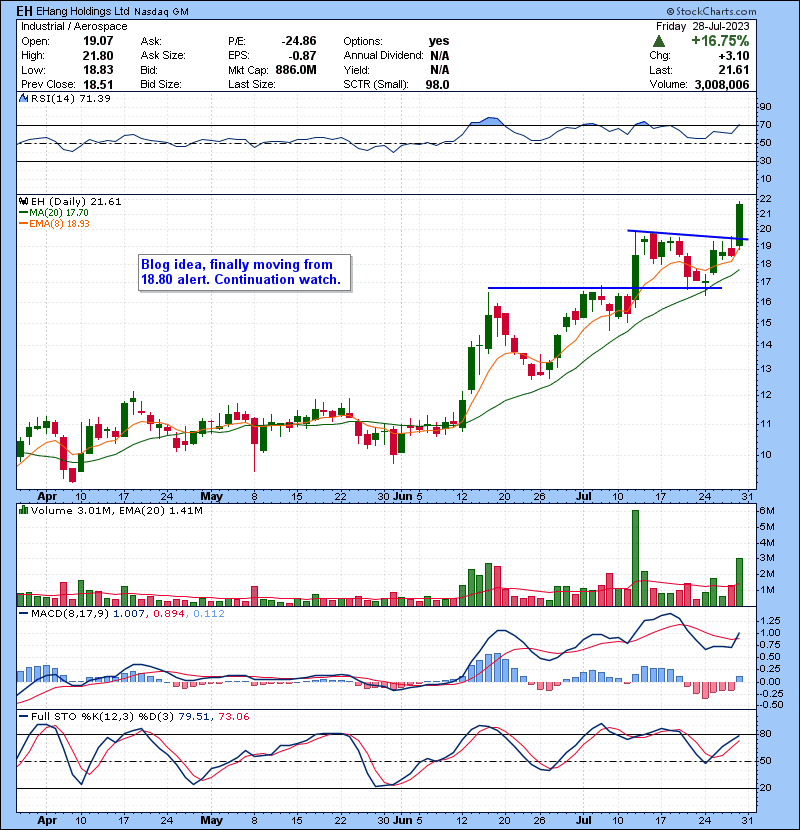Screen dimensions: 800x830
Task: Click the Blog idea annotation text box
Action: [245, 272]
